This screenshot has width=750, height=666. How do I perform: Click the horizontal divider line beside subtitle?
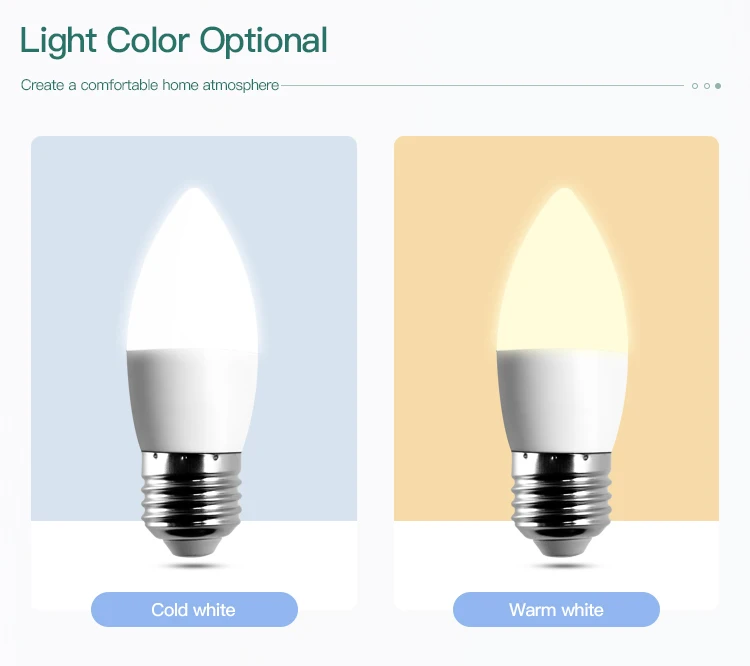[x=480, y=86]
